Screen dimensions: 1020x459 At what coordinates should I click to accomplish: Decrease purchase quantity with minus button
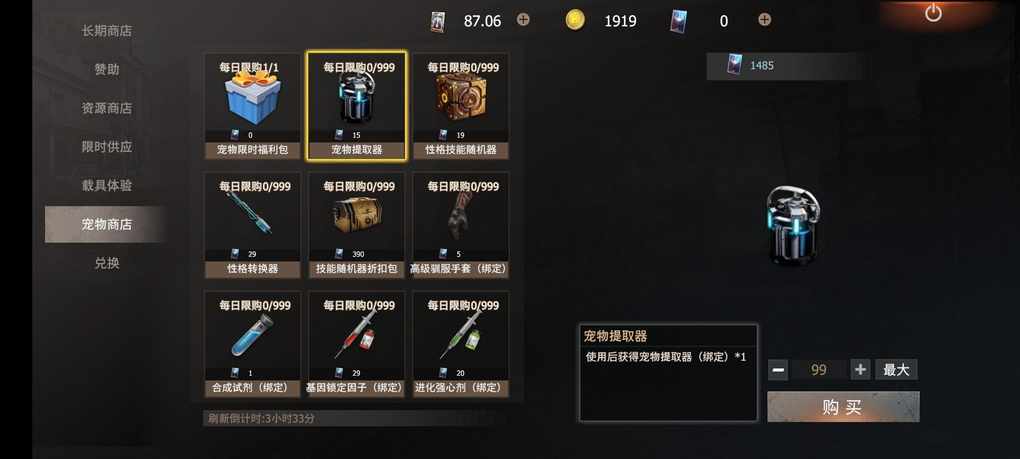point(778,370)
